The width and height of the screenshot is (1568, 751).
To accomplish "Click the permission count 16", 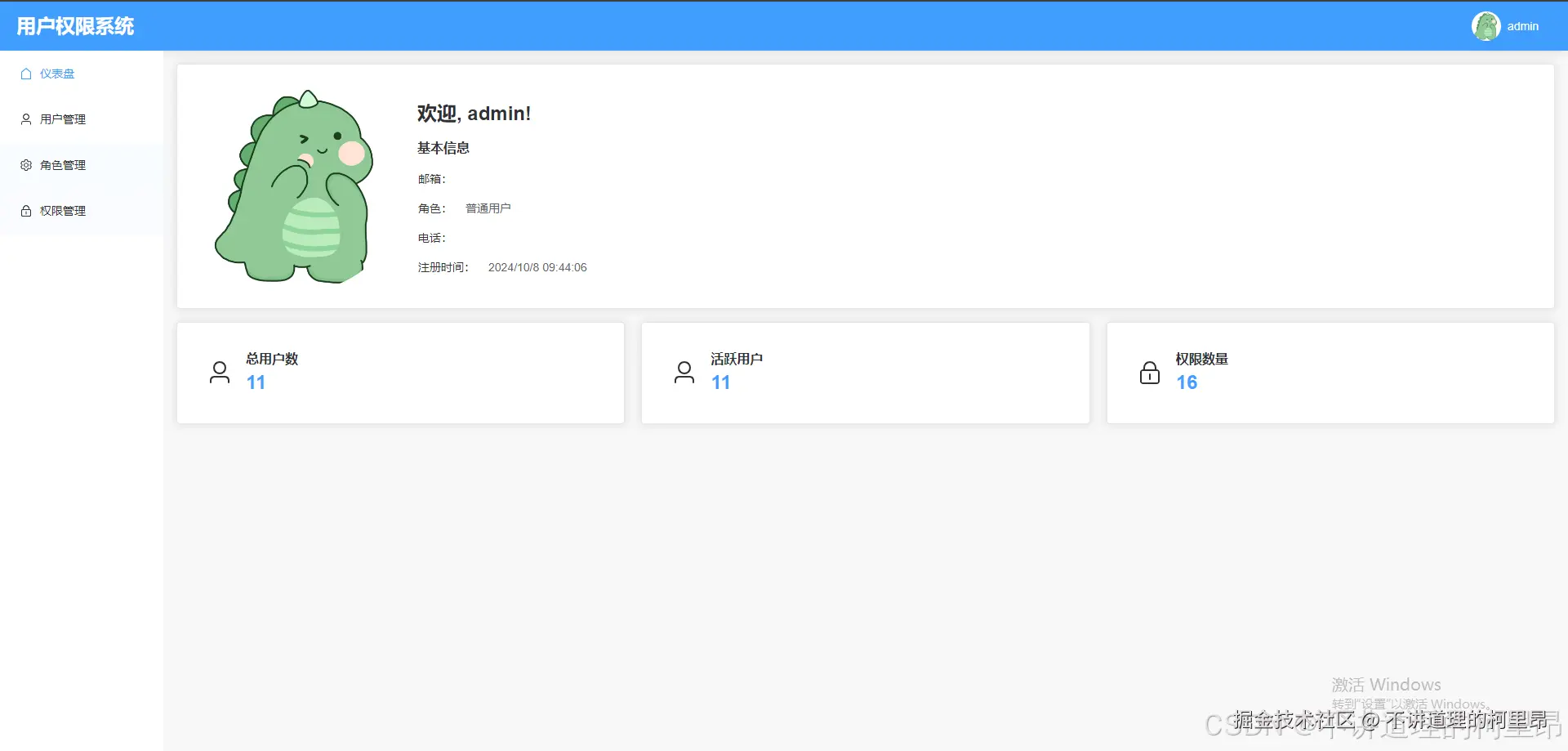I will point(1187,382).
